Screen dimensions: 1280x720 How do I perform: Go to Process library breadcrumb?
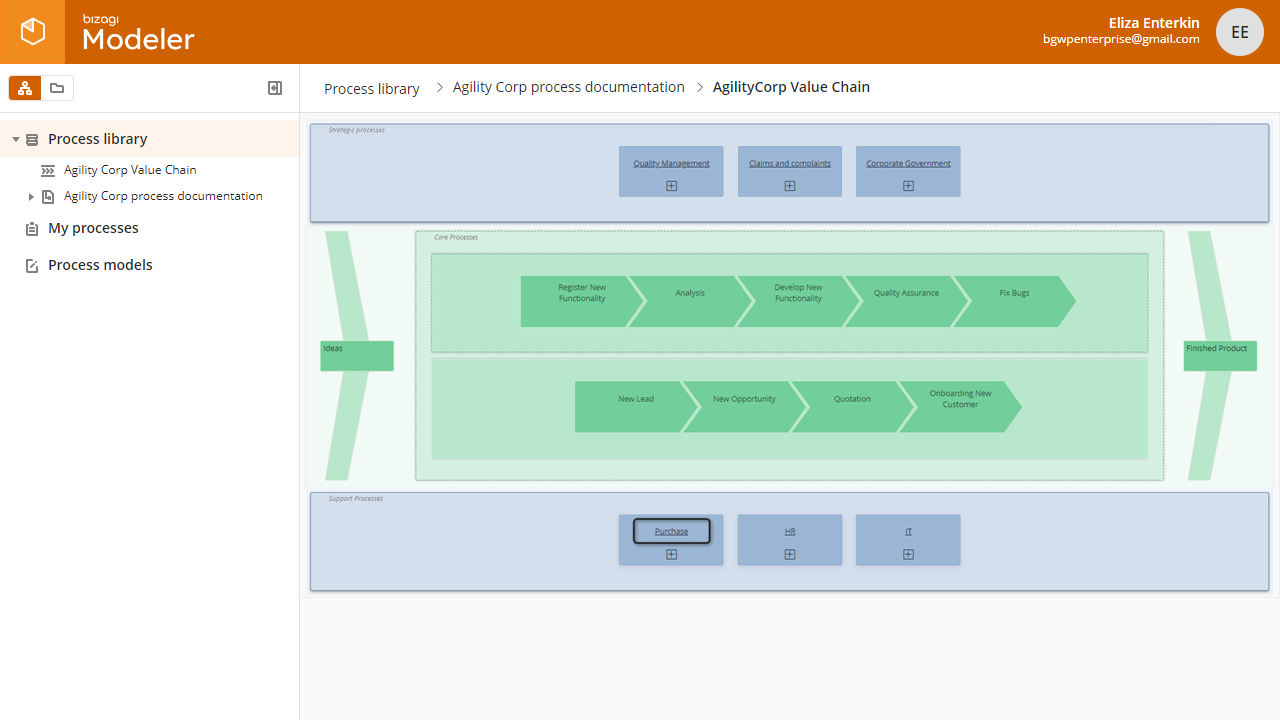point(372,89)
